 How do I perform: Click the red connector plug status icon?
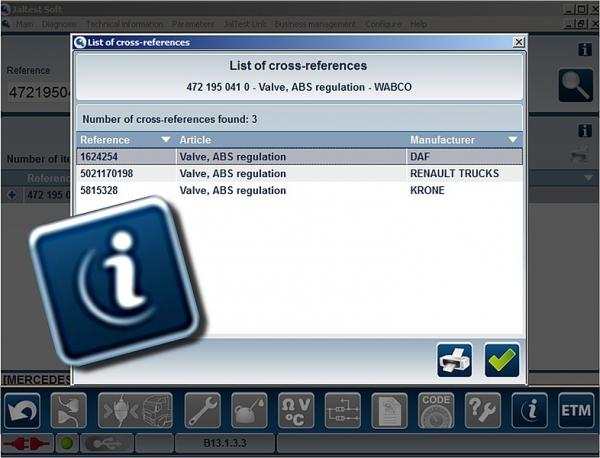click(x=27, y=443)
